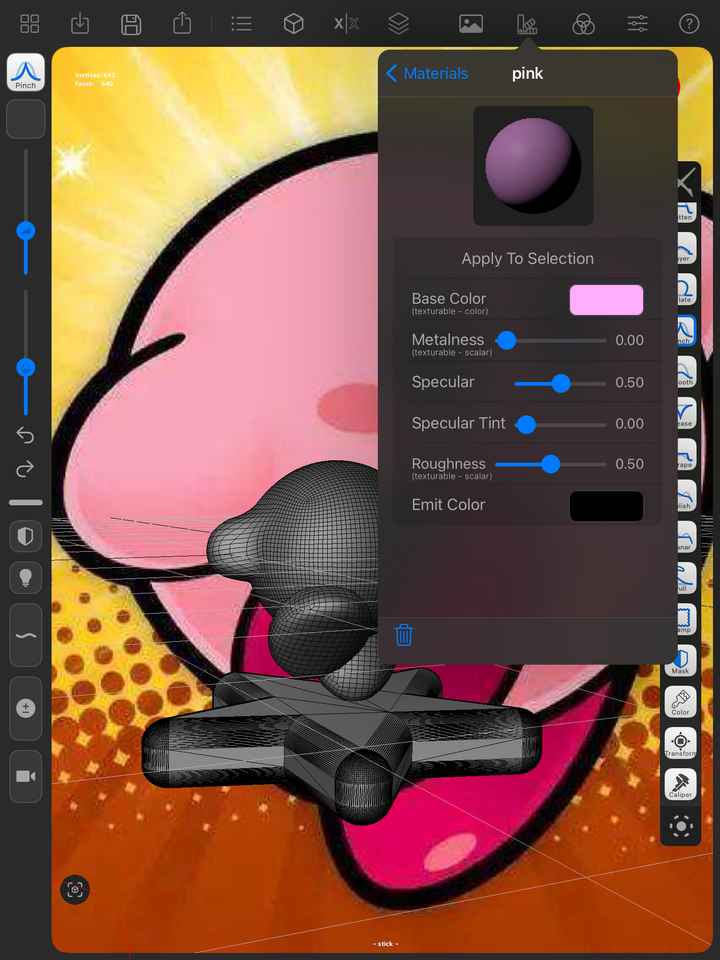The image size is (720, 960).
Task: Click the Roughness slider handle
Action: point(550,464)
